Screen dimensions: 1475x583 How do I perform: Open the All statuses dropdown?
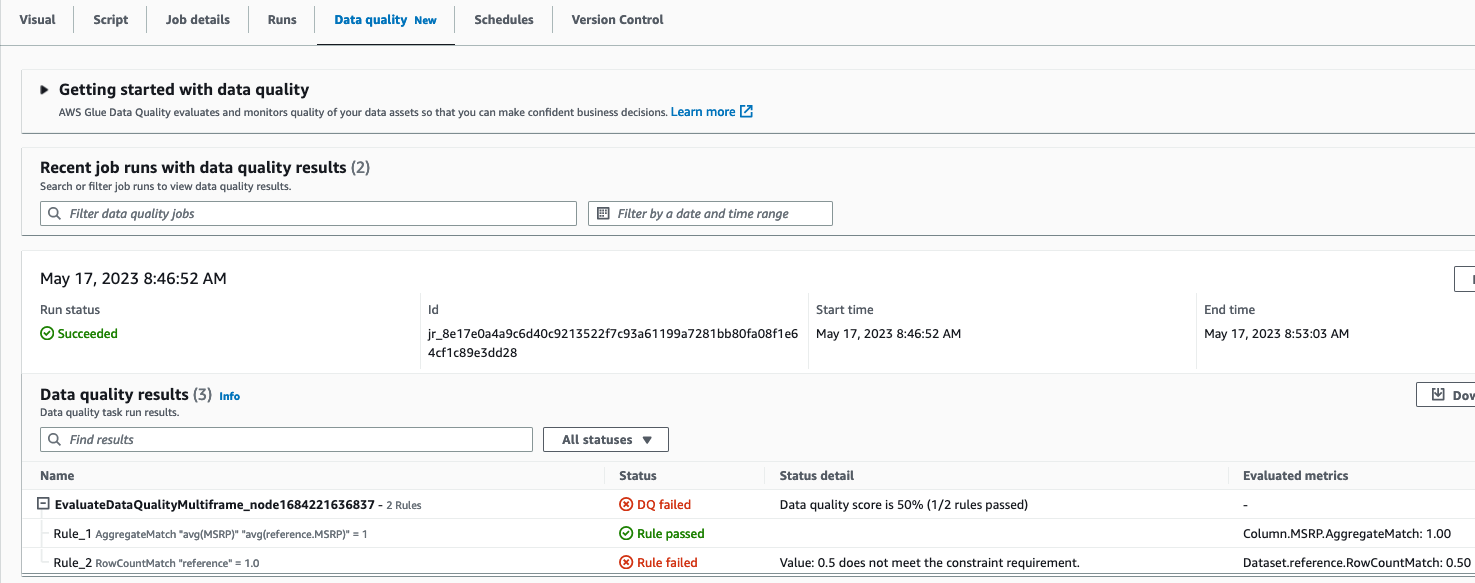pos(606,440)
